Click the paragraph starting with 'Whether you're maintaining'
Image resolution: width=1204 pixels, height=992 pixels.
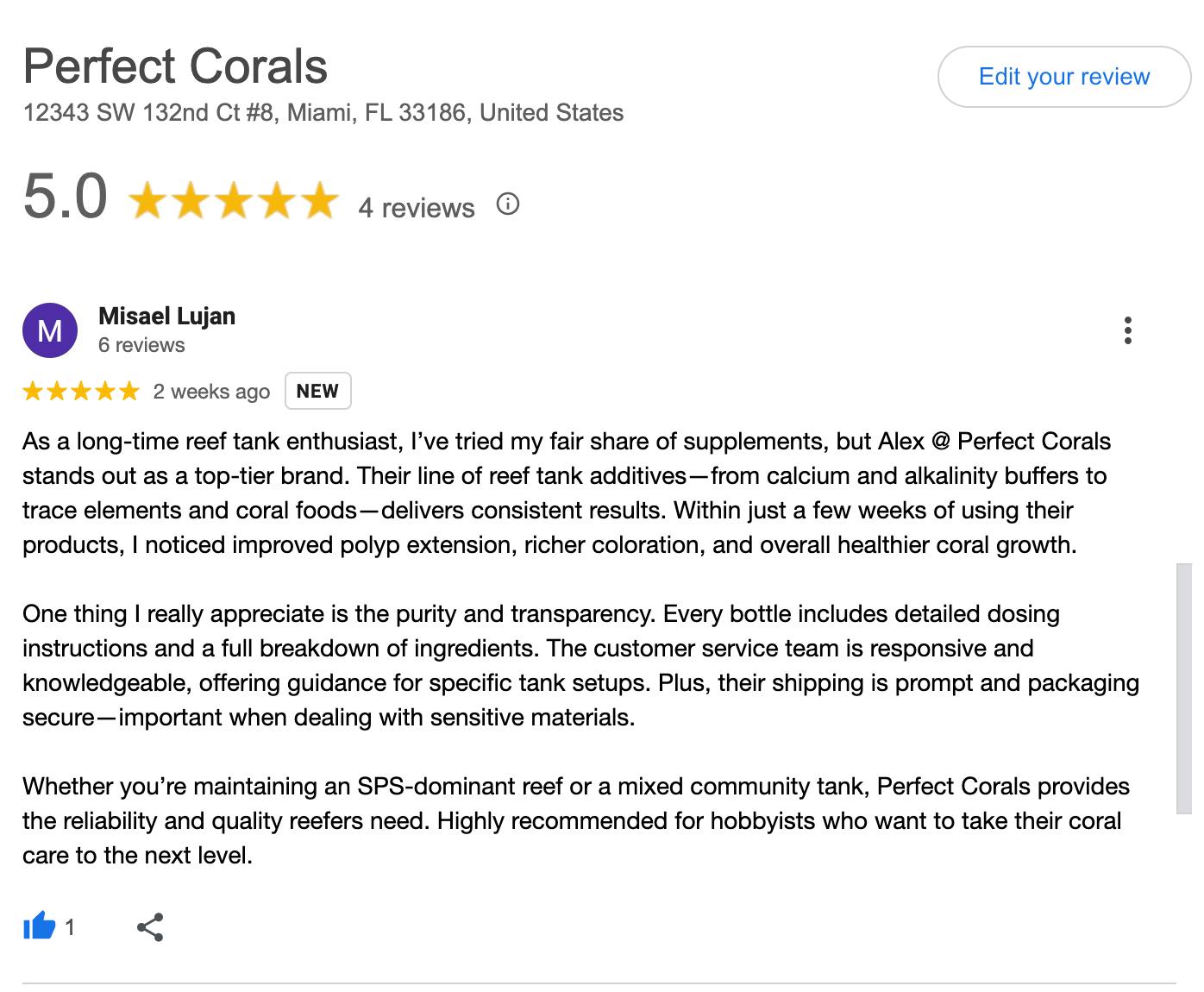[x=569, y=820]
